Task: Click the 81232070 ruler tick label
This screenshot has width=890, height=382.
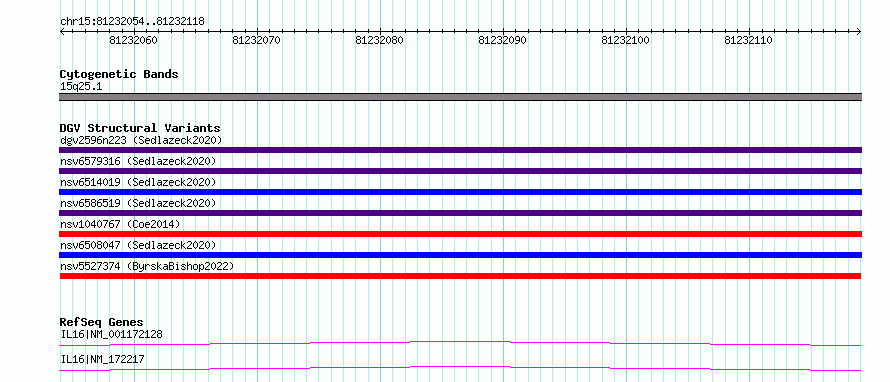Action: (x=257, y=40)
